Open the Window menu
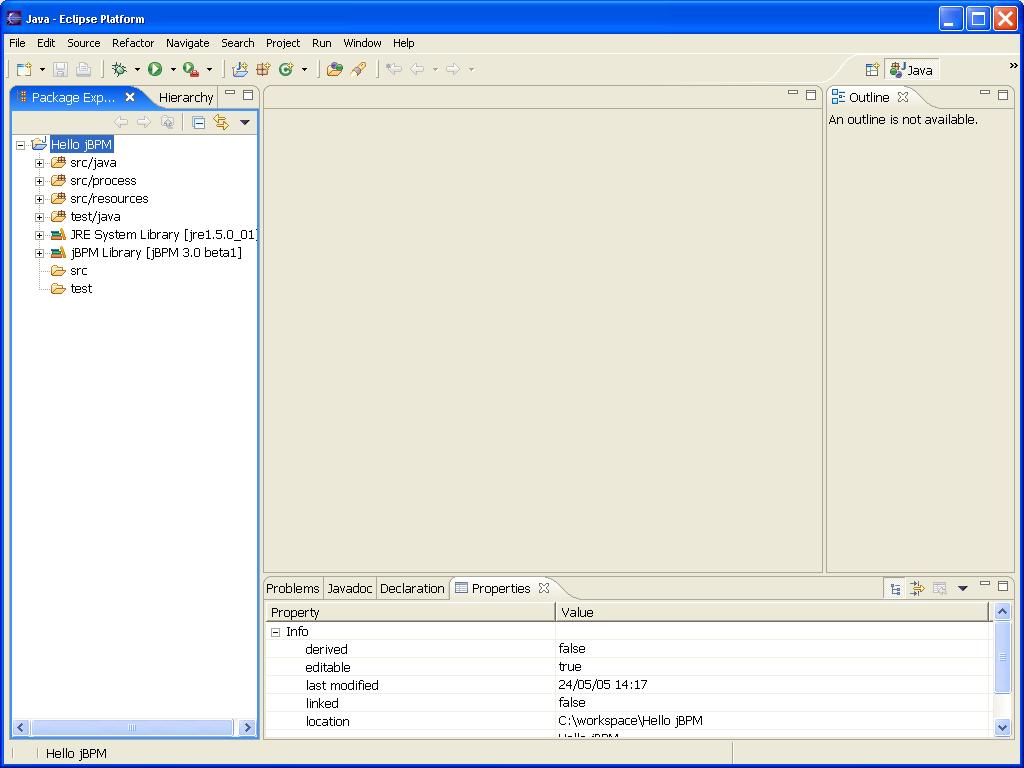 (362, 43)
